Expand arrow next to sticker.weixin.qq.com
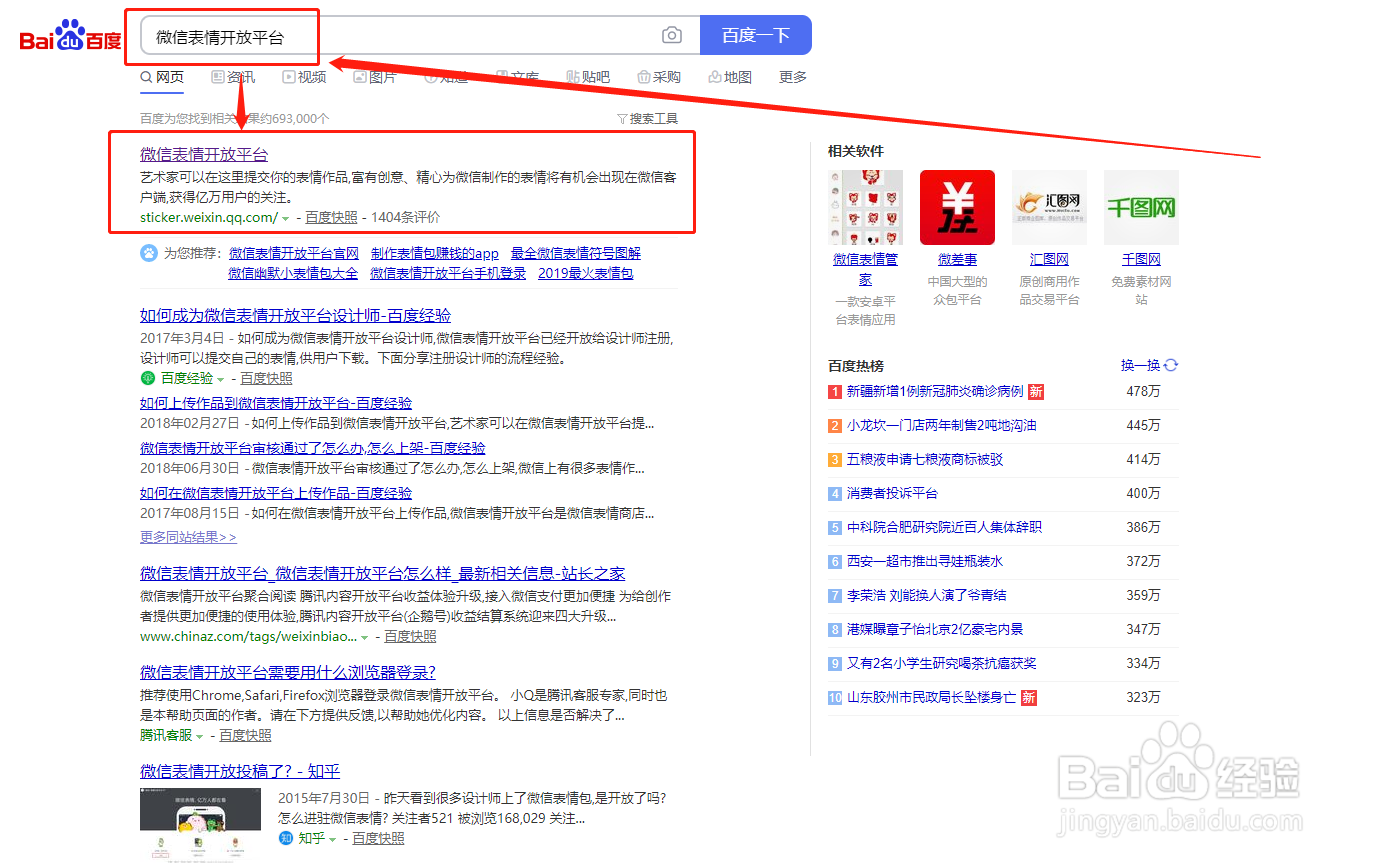Viewport: 1378px width, 868px height. point(286,218)
